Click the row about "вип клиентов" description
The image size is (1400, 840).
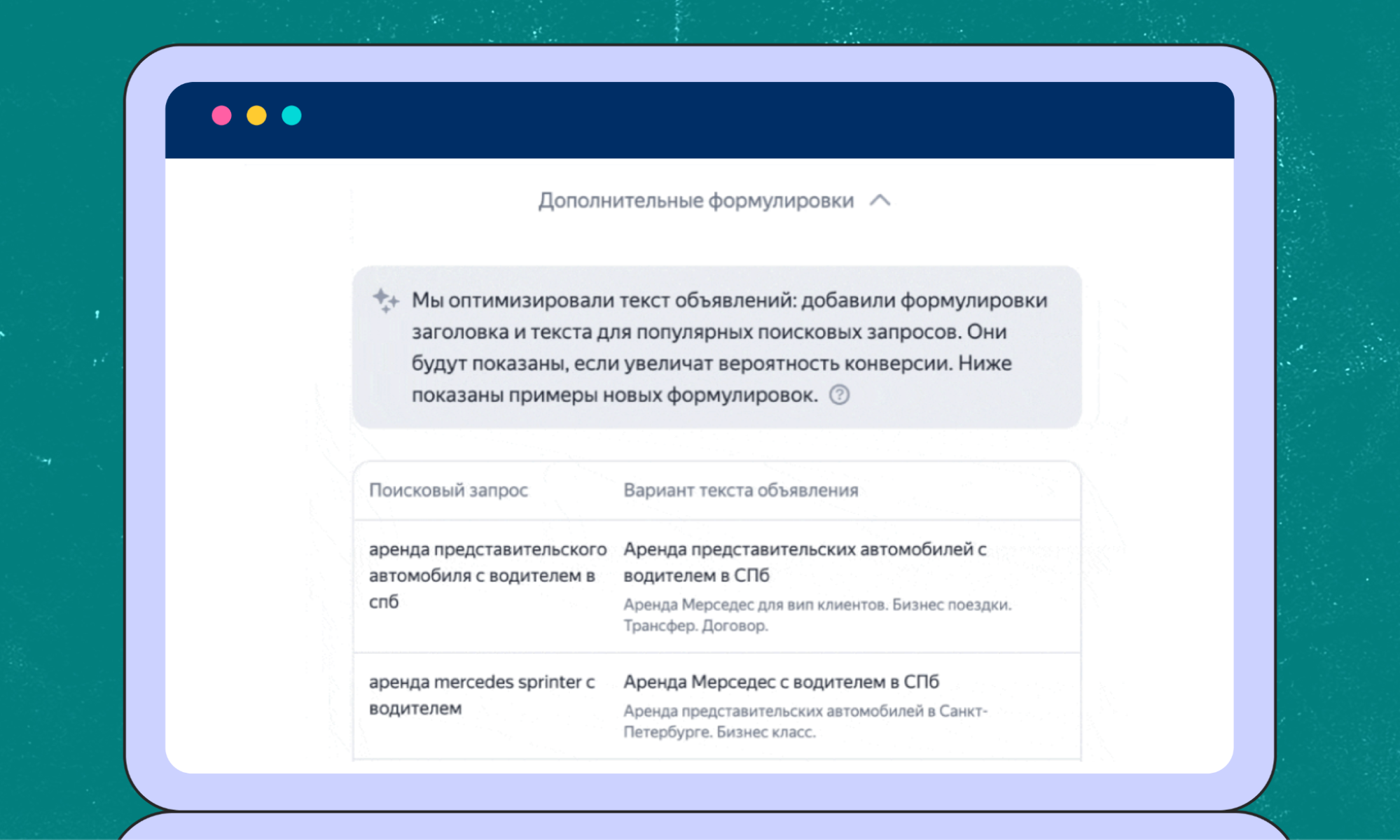(818, 605)
